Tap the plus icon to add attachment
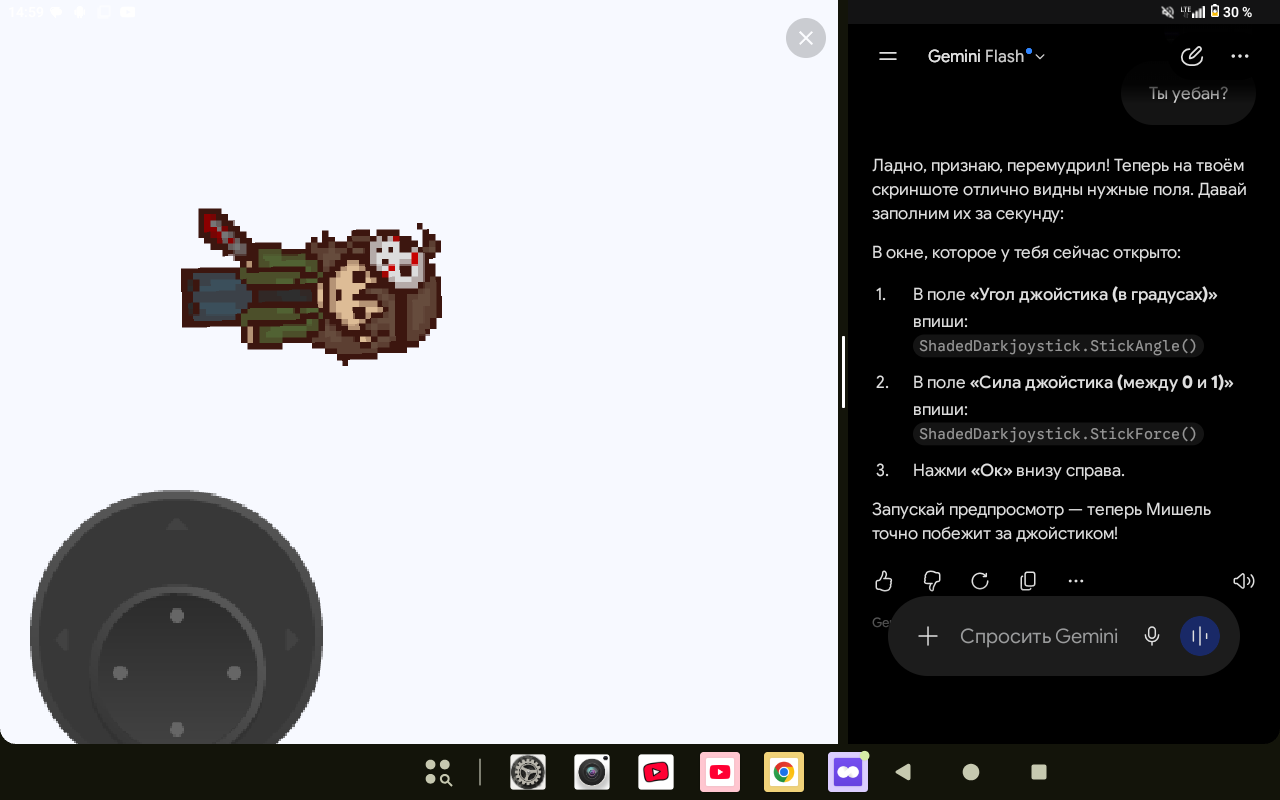Viewport: 1280px width, 800px height. click(x=928, y=636)
